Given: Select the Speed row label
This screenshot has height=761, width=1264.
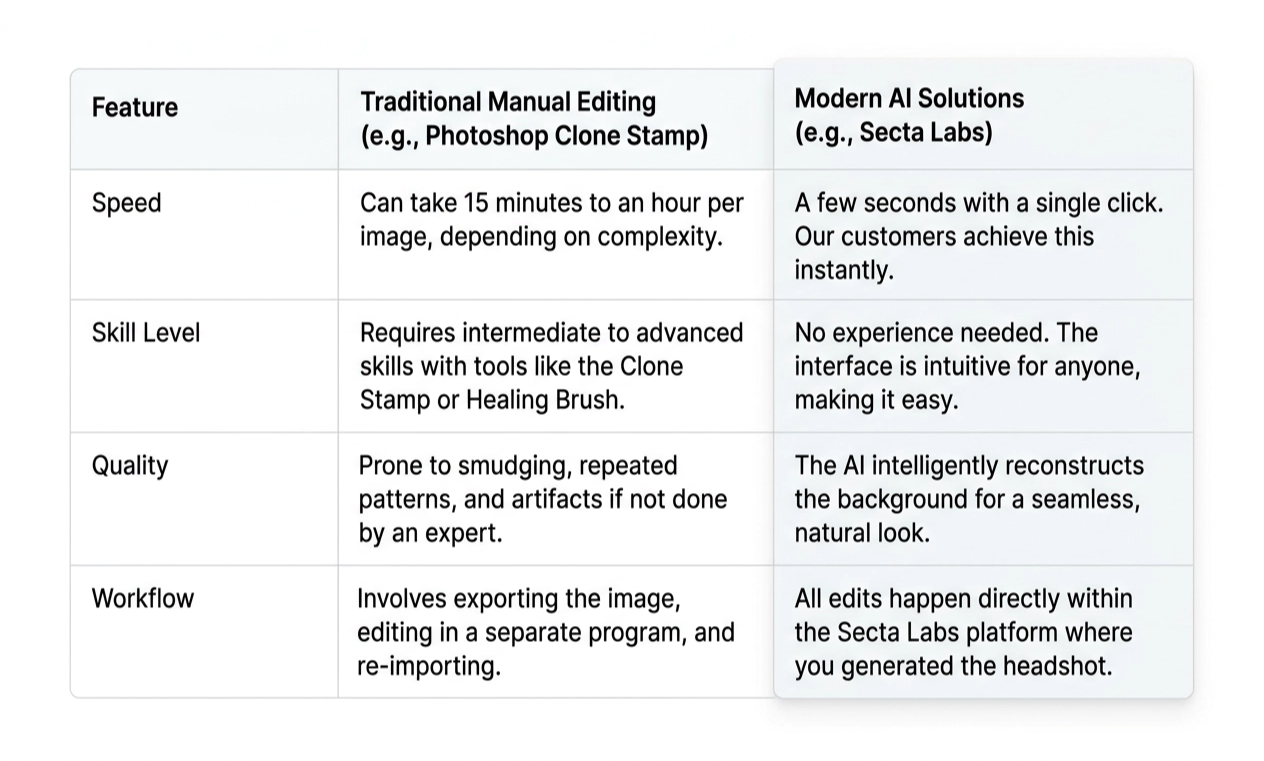Looking at the screenshot, I should tap(126, 203).
